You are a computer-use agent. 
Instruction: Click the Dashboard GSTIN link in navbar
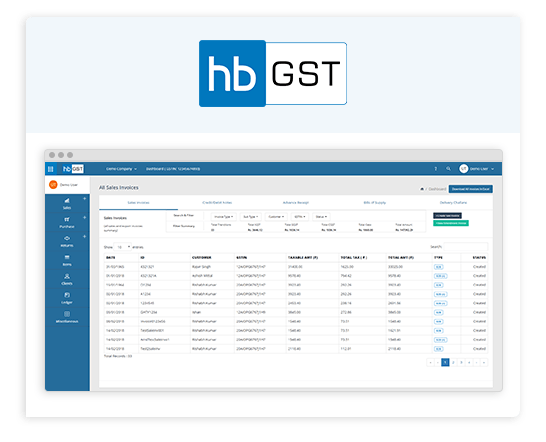pyautogui.click(x=173, y=169)
